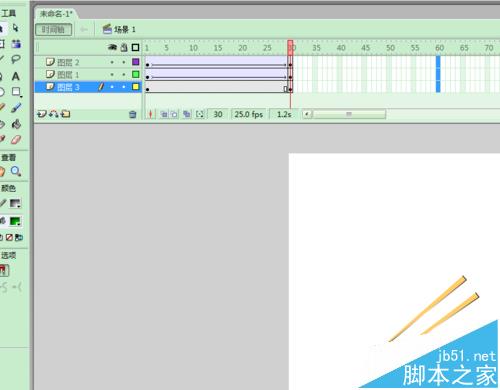This screenshot has height=390, width=500.
Task: Click the 25.0 fps frame rate display
Action: point(249,114)
